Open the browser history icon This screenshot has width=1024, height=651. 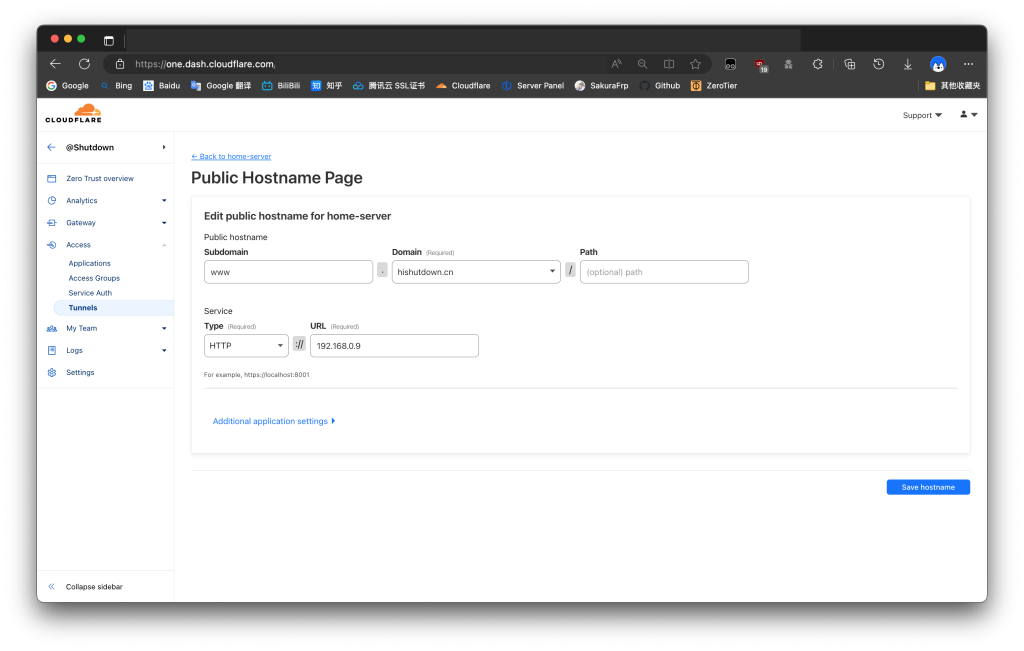pyautogui.click(x=878, y=64)
